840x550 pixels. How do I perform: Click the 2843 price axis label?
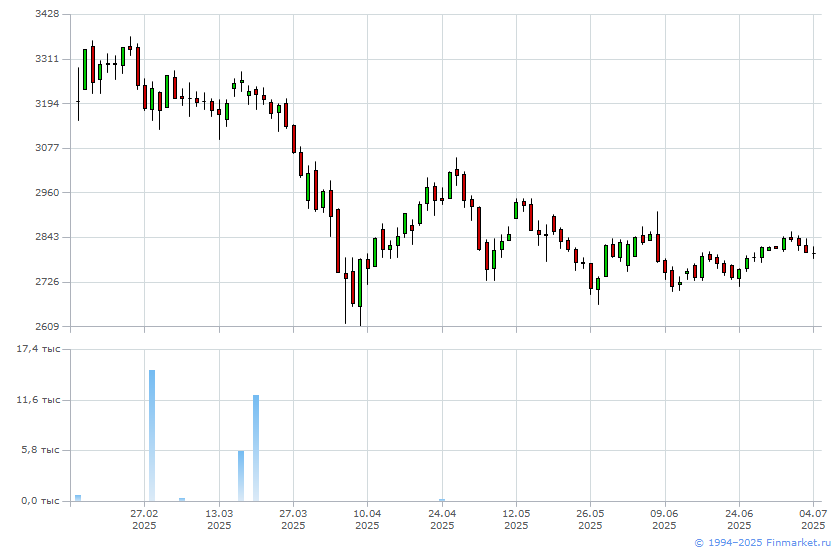(x=47, y=237)
